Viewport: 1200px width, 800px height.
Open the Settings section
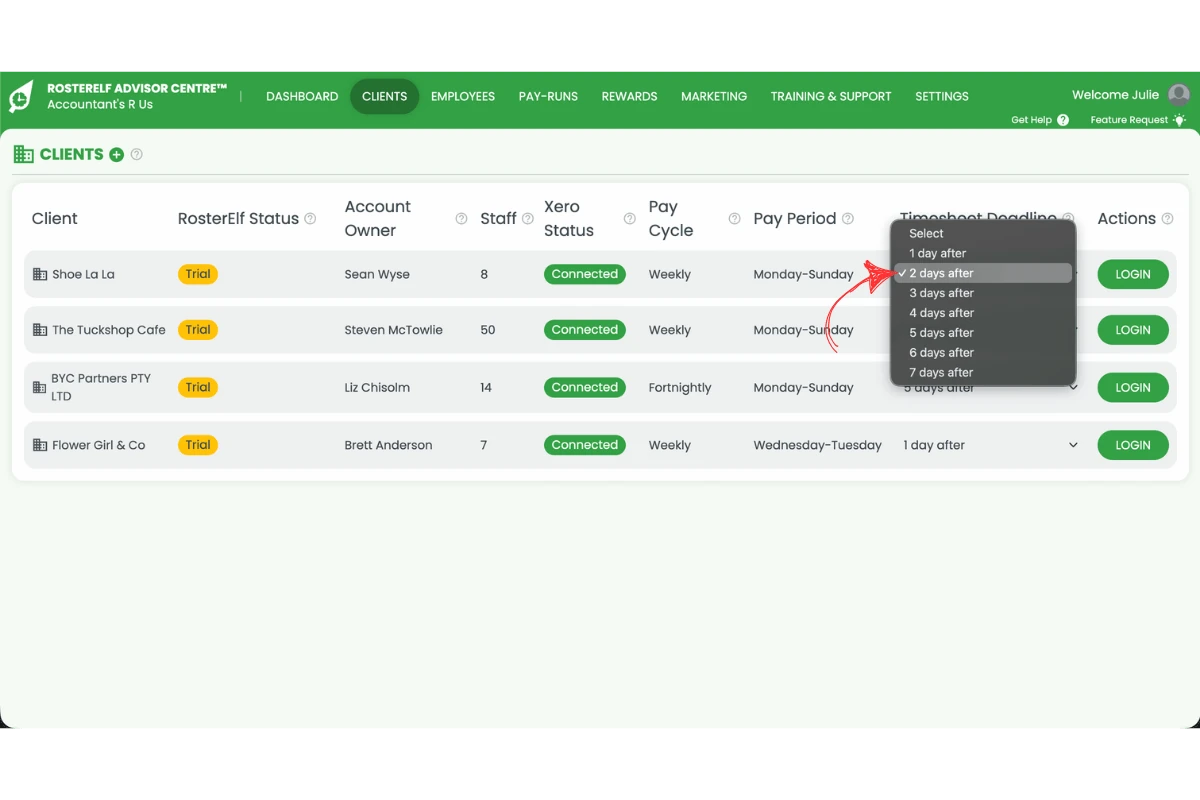coord(942,97)
